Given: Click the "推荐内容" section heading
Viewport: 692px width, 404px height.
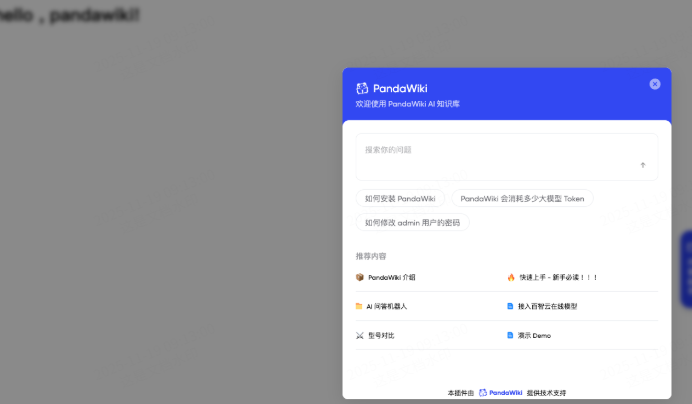Looking at the screenshot, I should (371, 256).
